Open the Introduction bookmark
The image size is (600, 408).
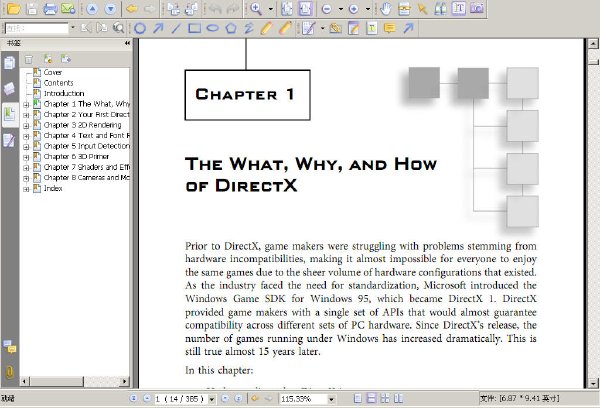(64, 93)
